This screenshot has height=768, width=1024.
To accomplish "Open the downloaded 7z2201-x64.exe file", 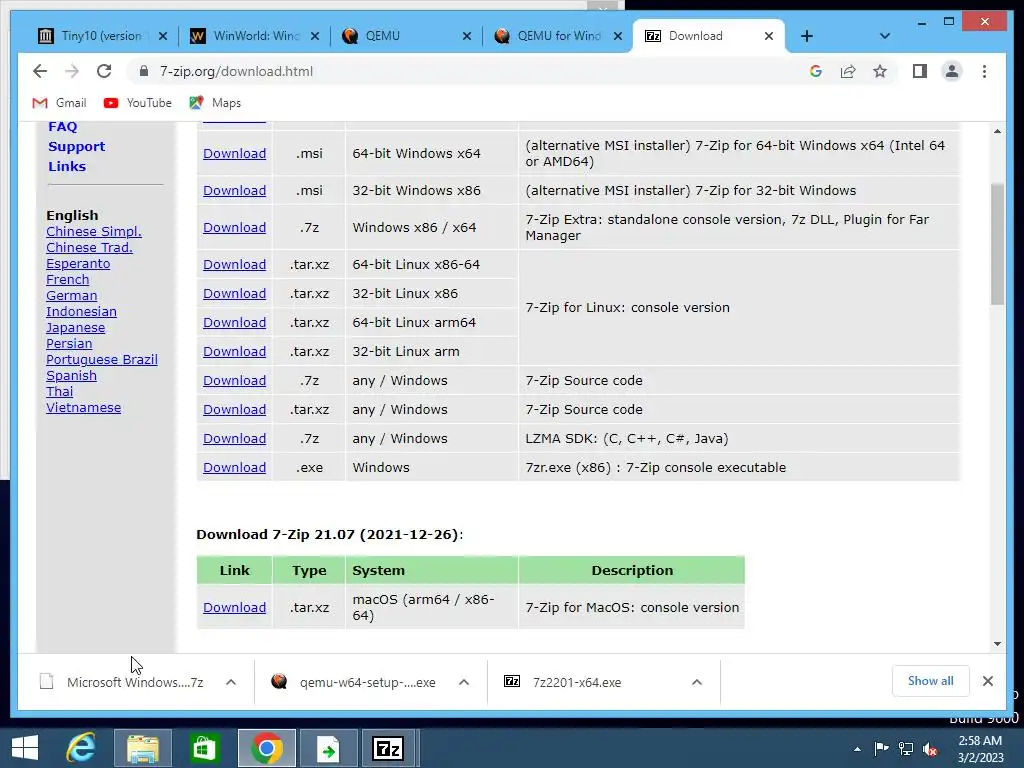I will coord(577,682).
